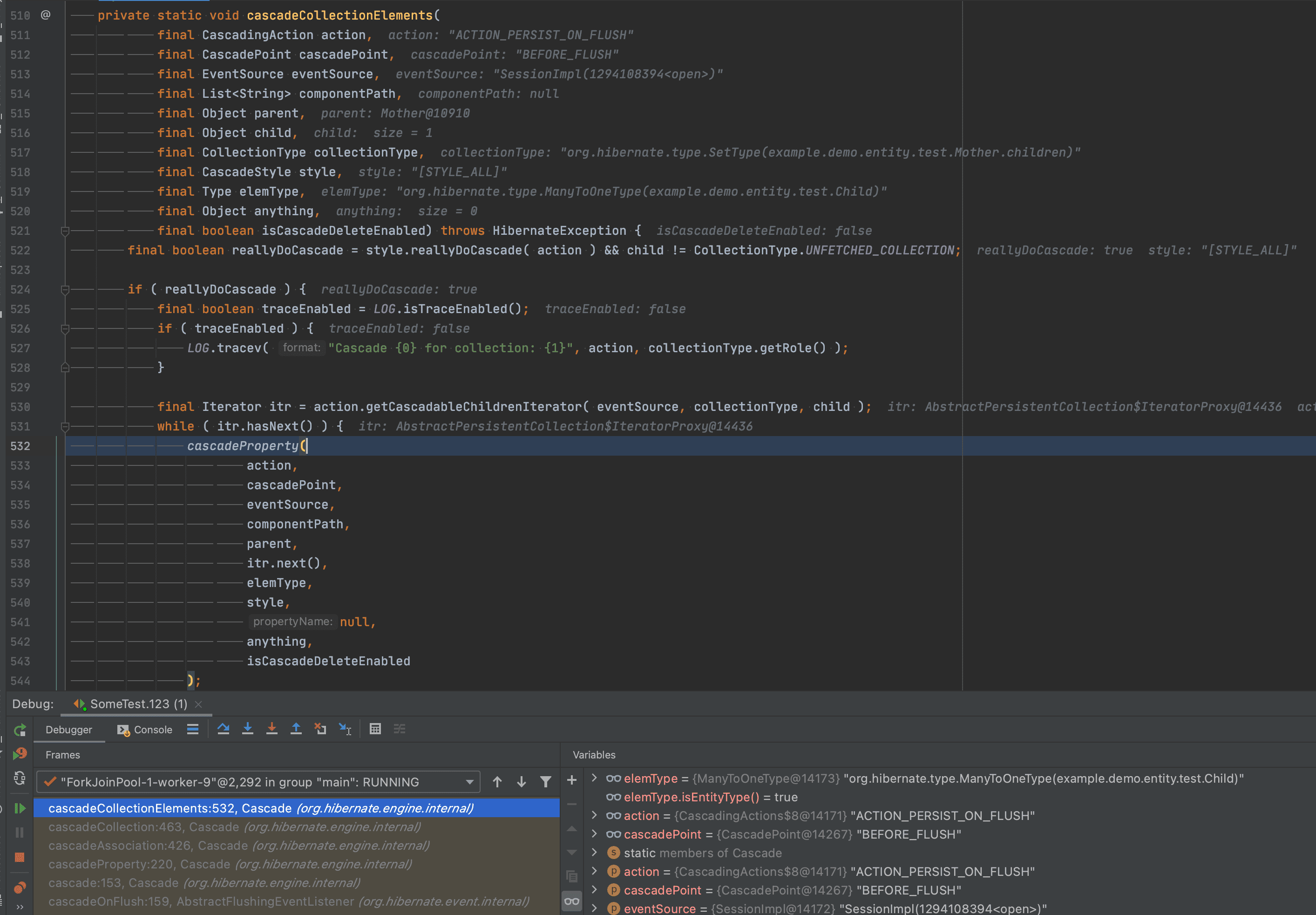Click Resume Program in the left debug bar
Viewport: 1316px width, 915px height.
coord(20,808)
